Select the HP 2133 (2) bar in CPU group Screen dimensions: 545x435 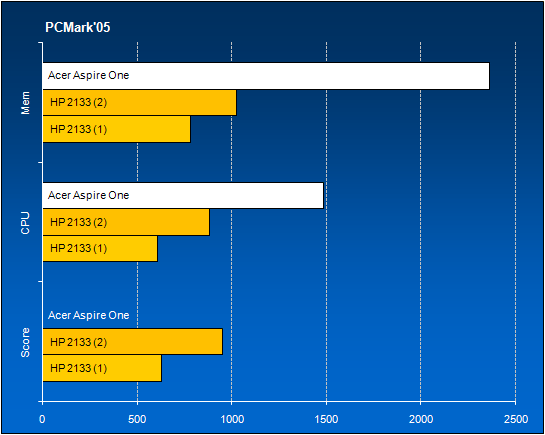[x=126, y=222]
